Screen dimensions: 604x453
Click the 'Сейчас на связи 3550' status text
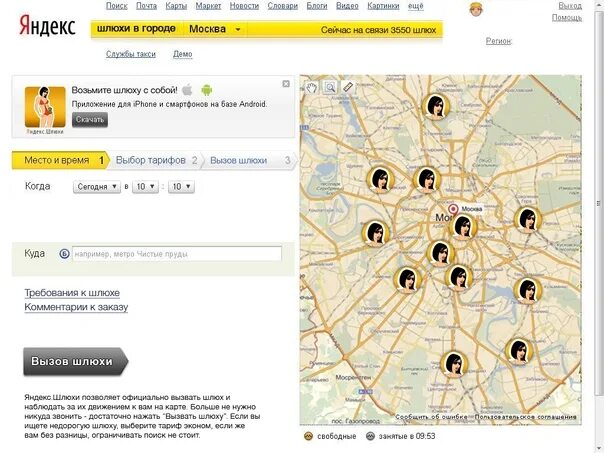(x=378, y=30)
